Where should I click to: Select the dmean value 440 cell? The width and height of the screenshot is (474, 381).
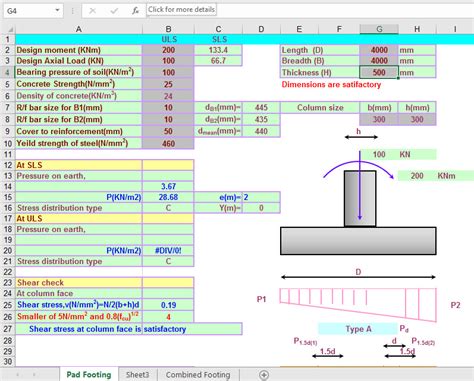tap(261, 131)
